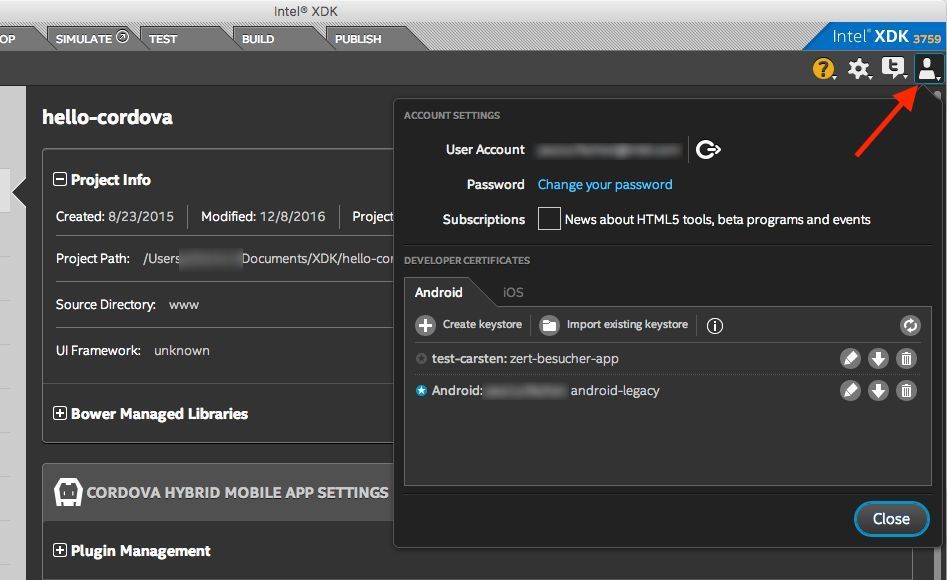Switch to the iOS certificates tab

point(512,292)
